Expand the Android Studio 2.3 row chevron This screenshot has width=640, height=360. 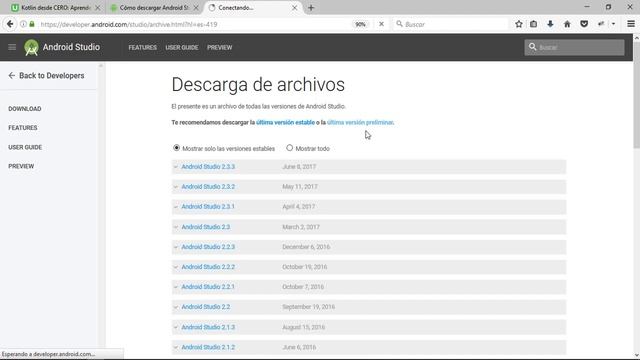pyautogui.click(x=176, y=227)
